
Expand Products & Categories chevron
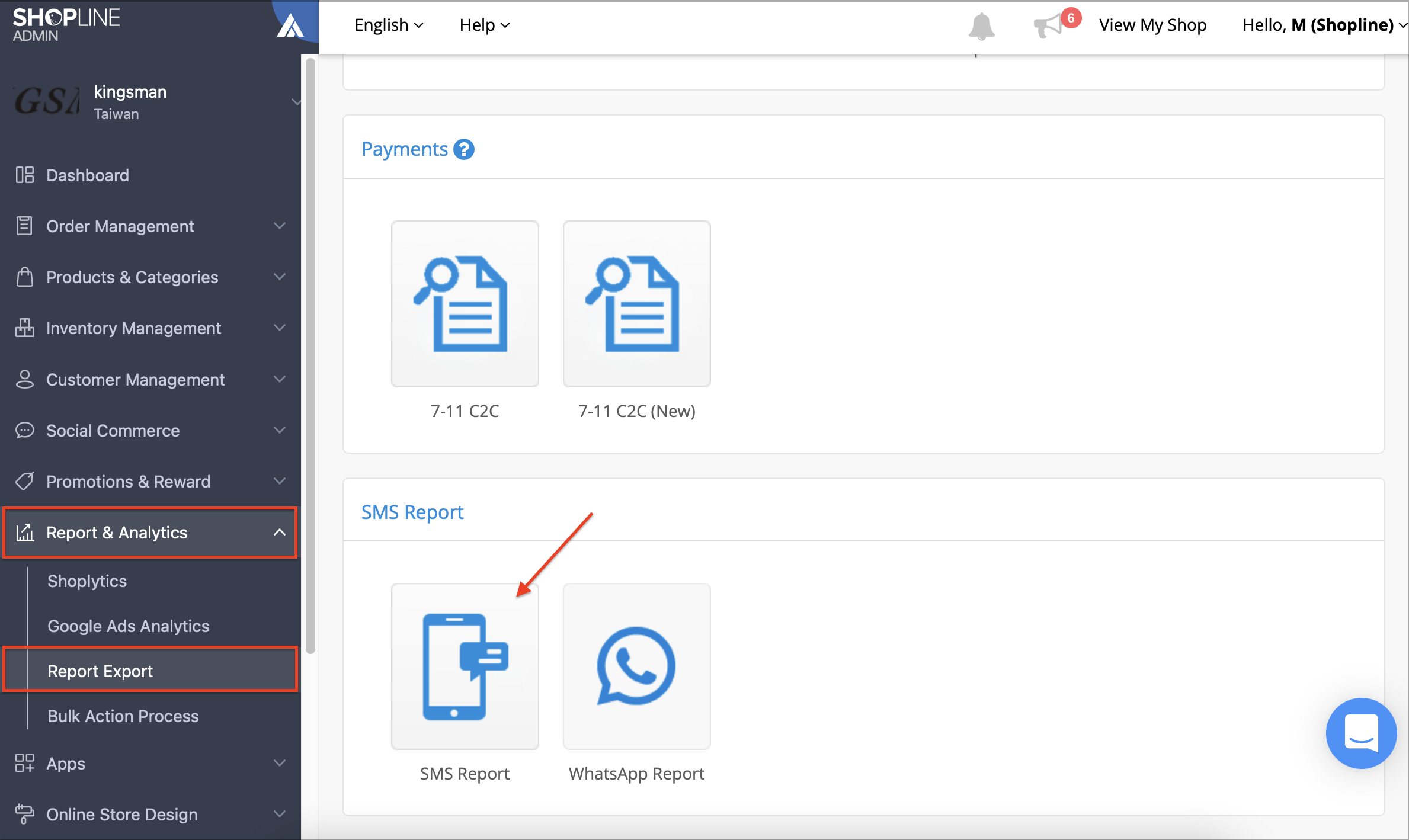click(280, 277)
